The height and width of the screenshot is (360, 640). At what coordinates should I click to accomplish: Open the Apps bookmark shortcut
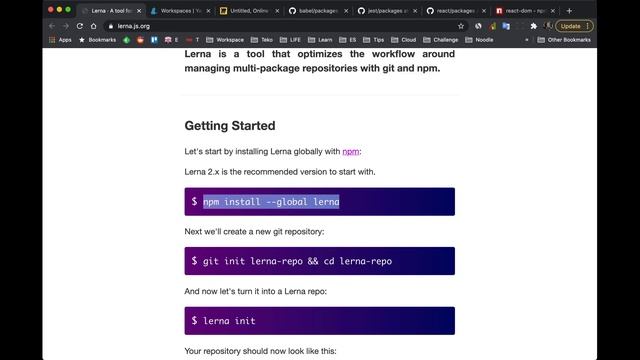tap(60, 40)
